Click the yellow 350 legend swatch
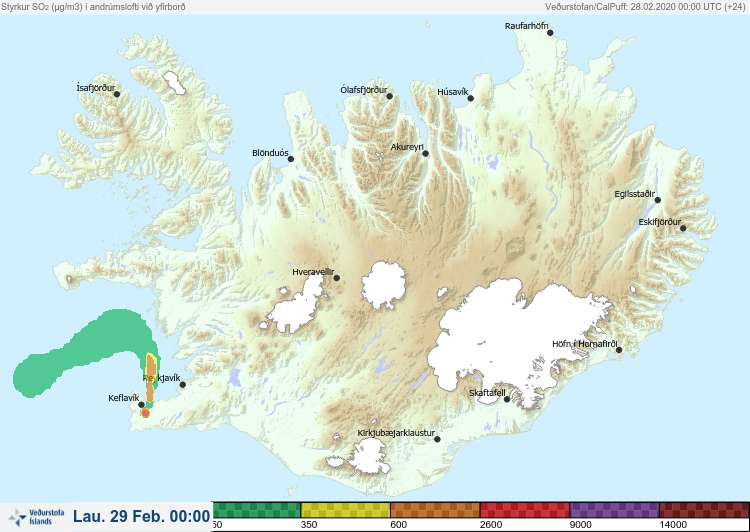The width and height of the screenshot is (750, 532). pyautogui.click(x=345, y=510)
